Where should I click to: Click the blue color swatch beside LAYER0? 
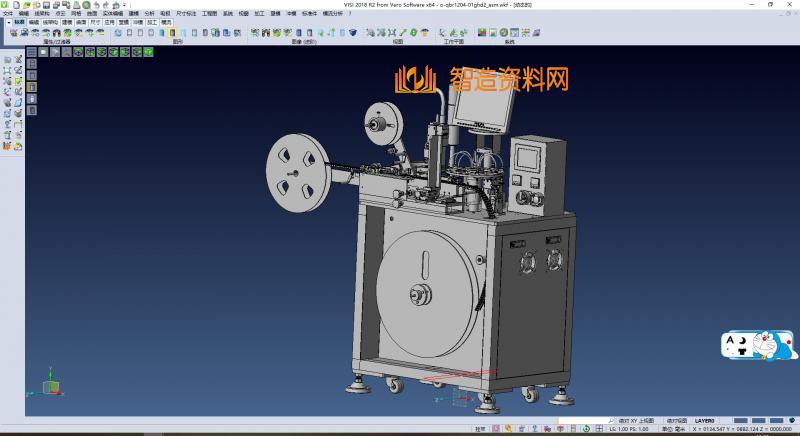(739, 421)
